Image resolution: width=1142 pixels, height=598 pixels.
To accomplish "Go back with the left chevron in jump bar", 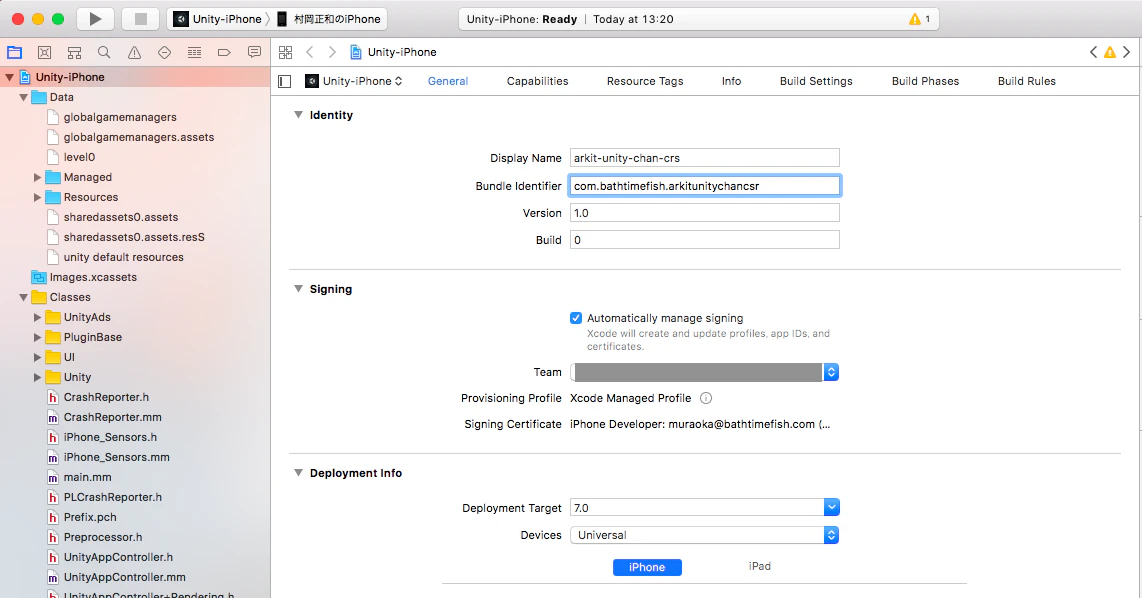I will coord(310,52).
